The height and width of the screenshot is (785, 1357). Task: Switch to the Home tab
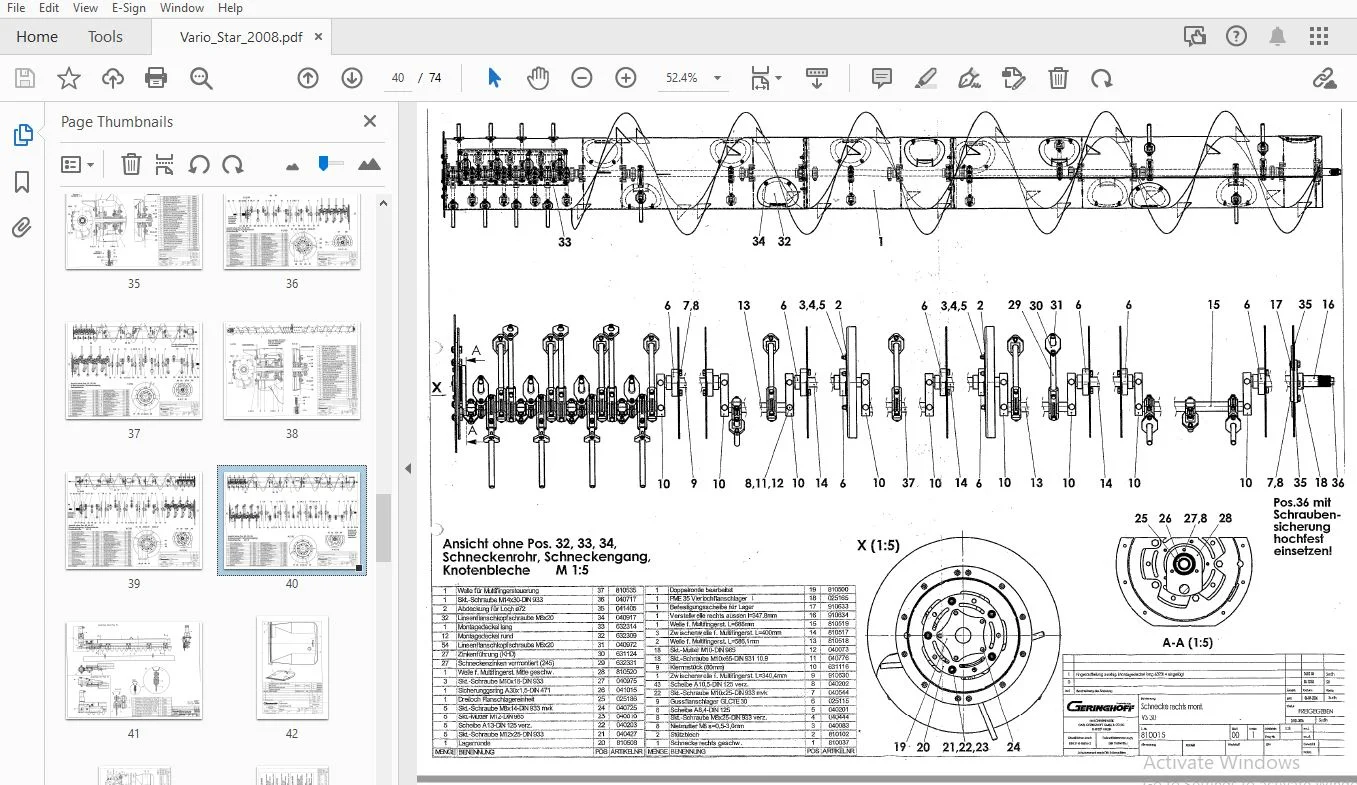click(37, 37)
